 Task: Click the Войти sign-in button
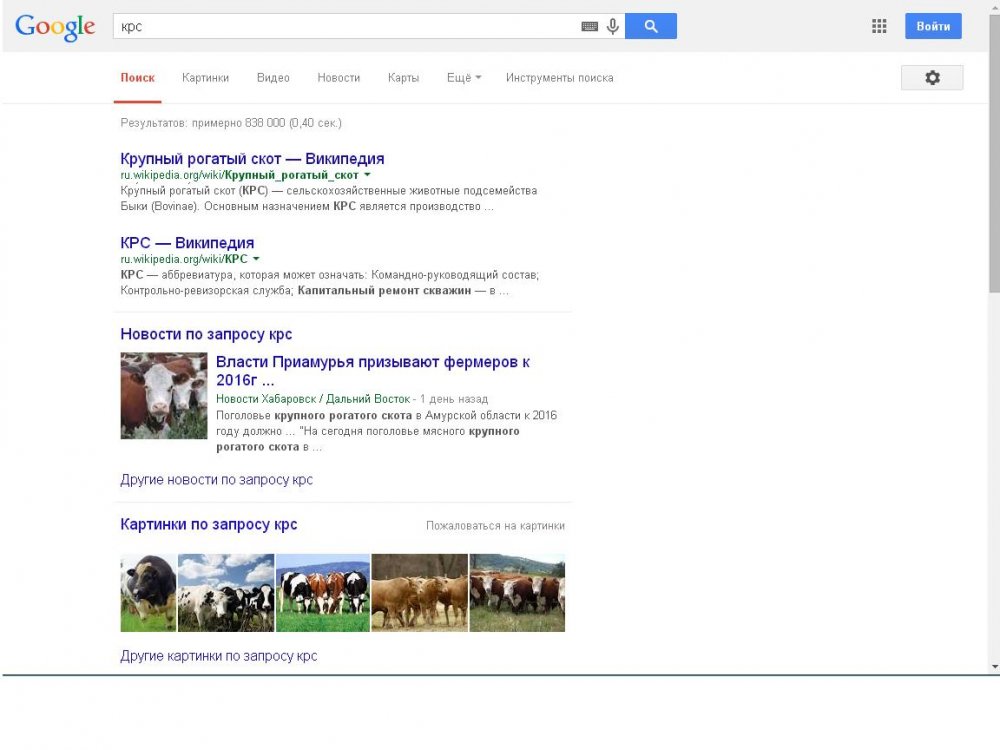pos(933,26)
